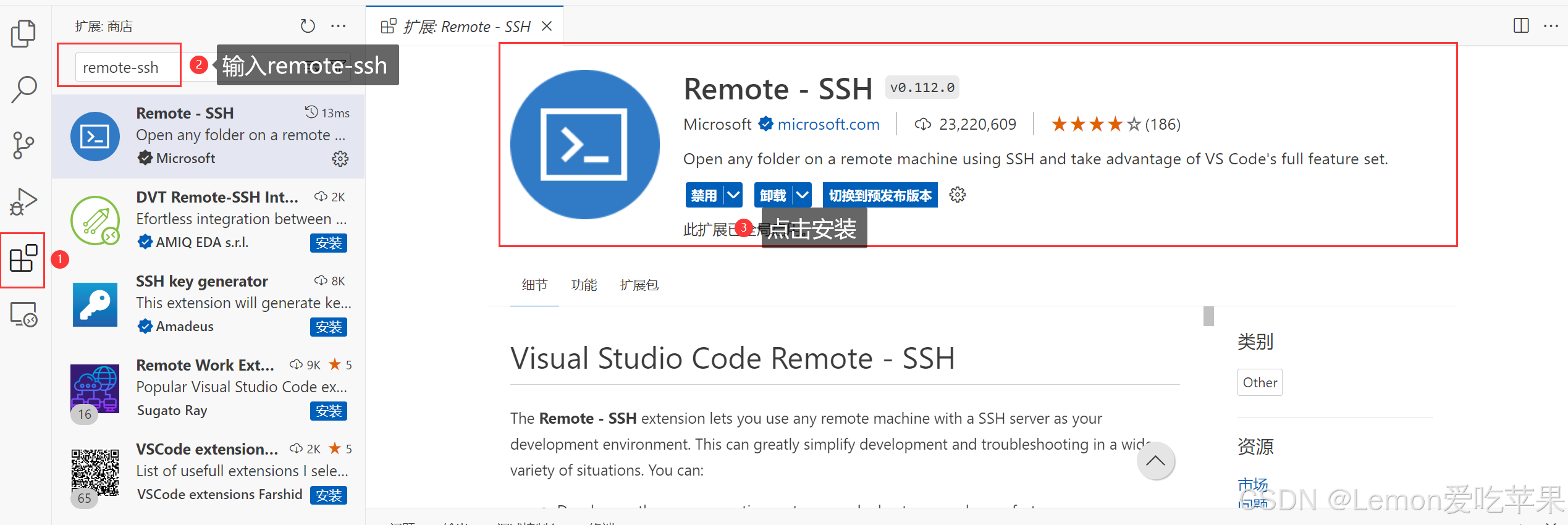1568x525 pixels.
Task: Split the editor to the right
Action: pos(1521,26)
